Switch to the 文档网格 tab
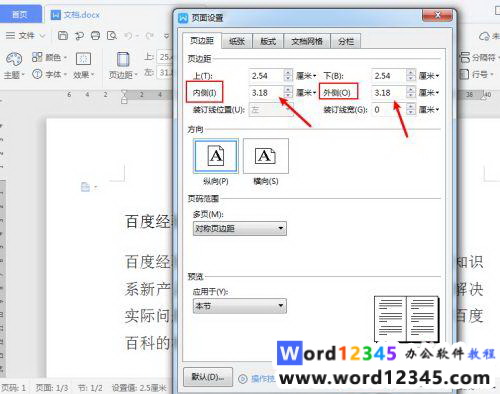Viewport: 500px width, 394px height. pos(307,41)
